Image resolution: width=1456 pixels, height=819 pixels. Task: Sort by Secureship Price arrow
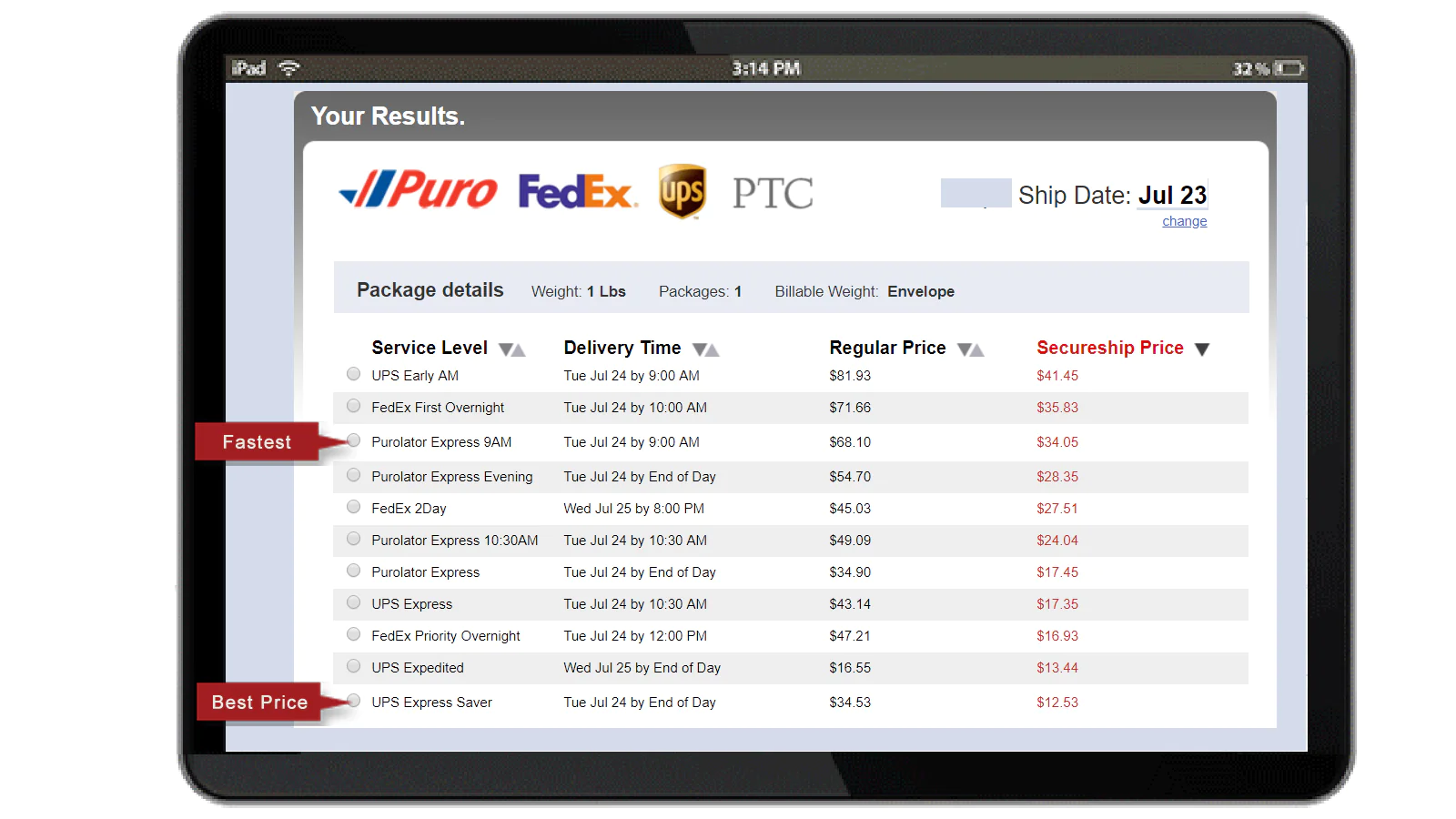pos(1202,349)
